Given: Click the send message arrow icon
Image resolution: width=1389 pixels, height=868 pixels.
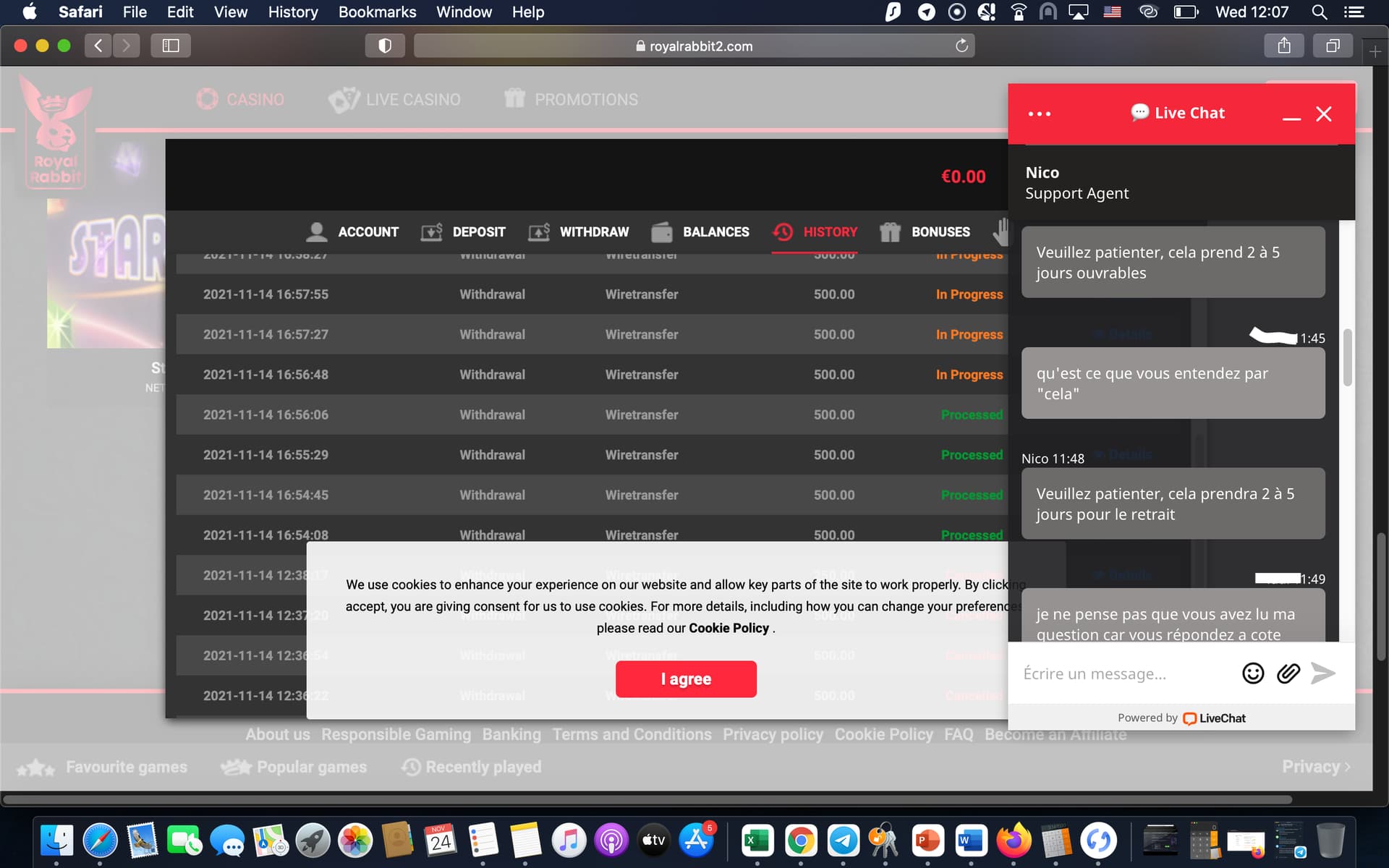Looking at the screenshot, I should (x=1323, y=673).
